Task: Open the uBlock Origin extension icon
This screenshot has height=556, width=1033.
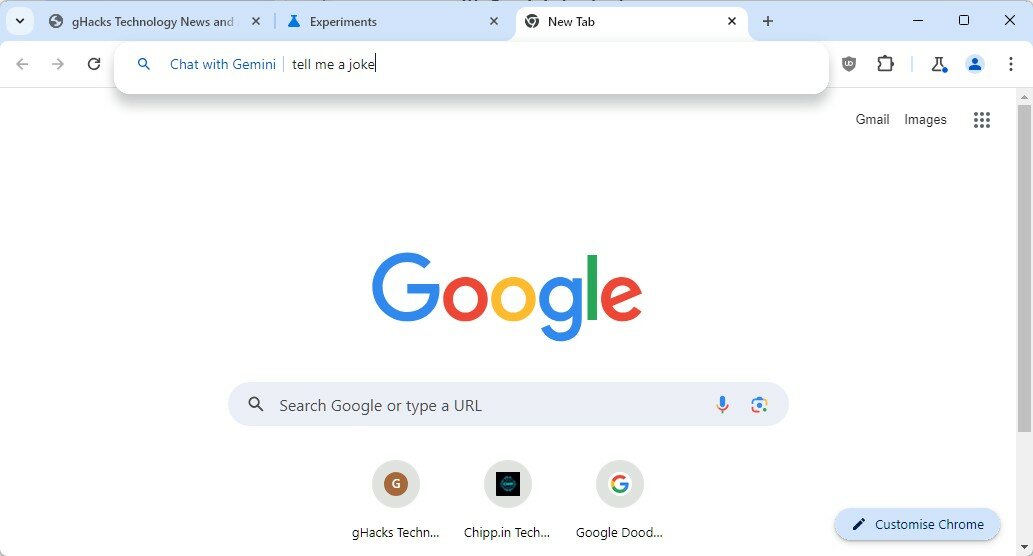Action: [849, 64]
